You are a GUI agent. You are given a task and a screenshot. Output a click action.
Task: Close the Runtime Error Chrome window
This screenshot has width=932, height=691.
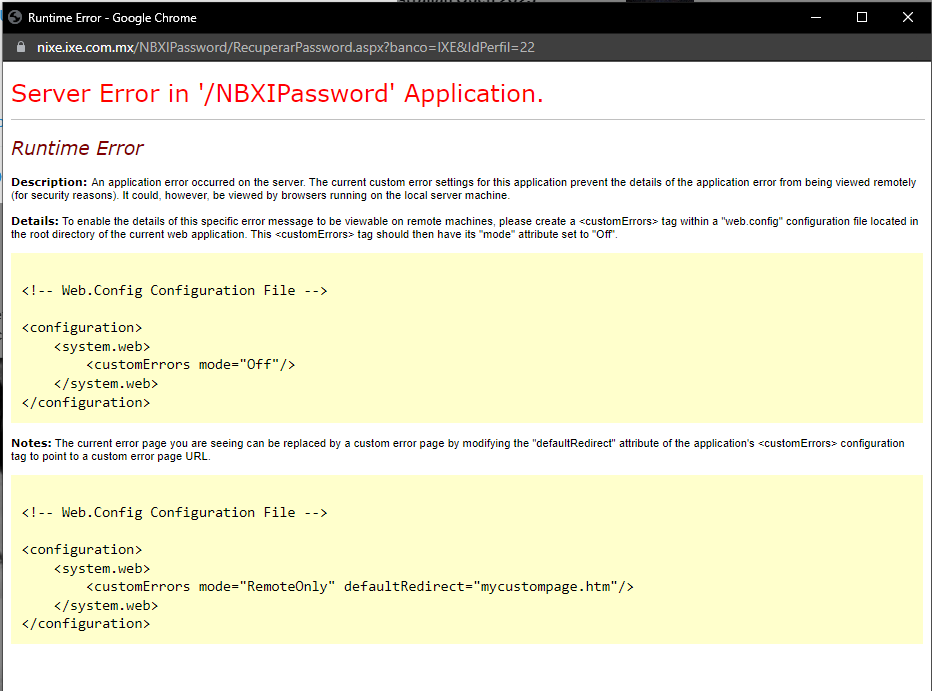coord(908,17)
